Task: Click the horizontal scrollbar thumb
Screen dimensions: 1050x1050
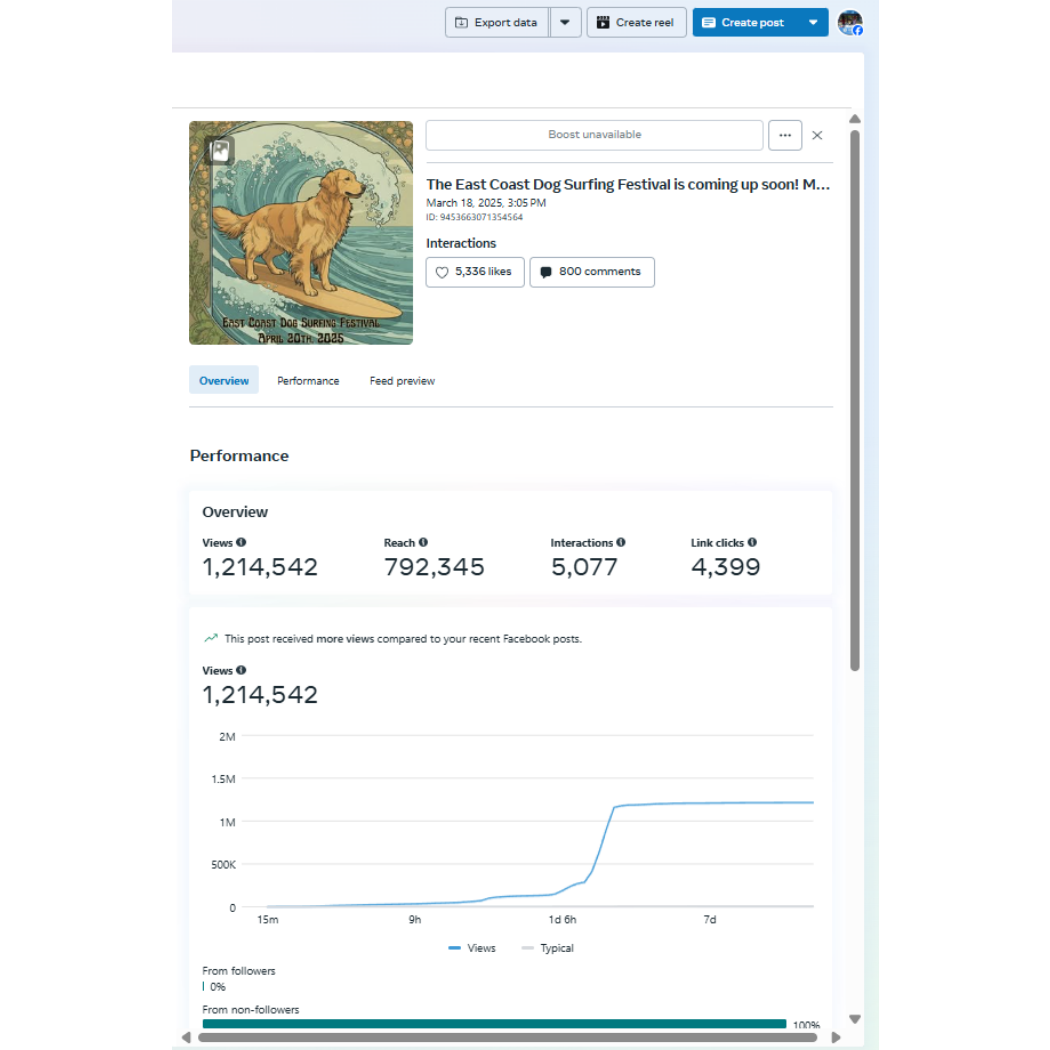Action: [508, 1037]
